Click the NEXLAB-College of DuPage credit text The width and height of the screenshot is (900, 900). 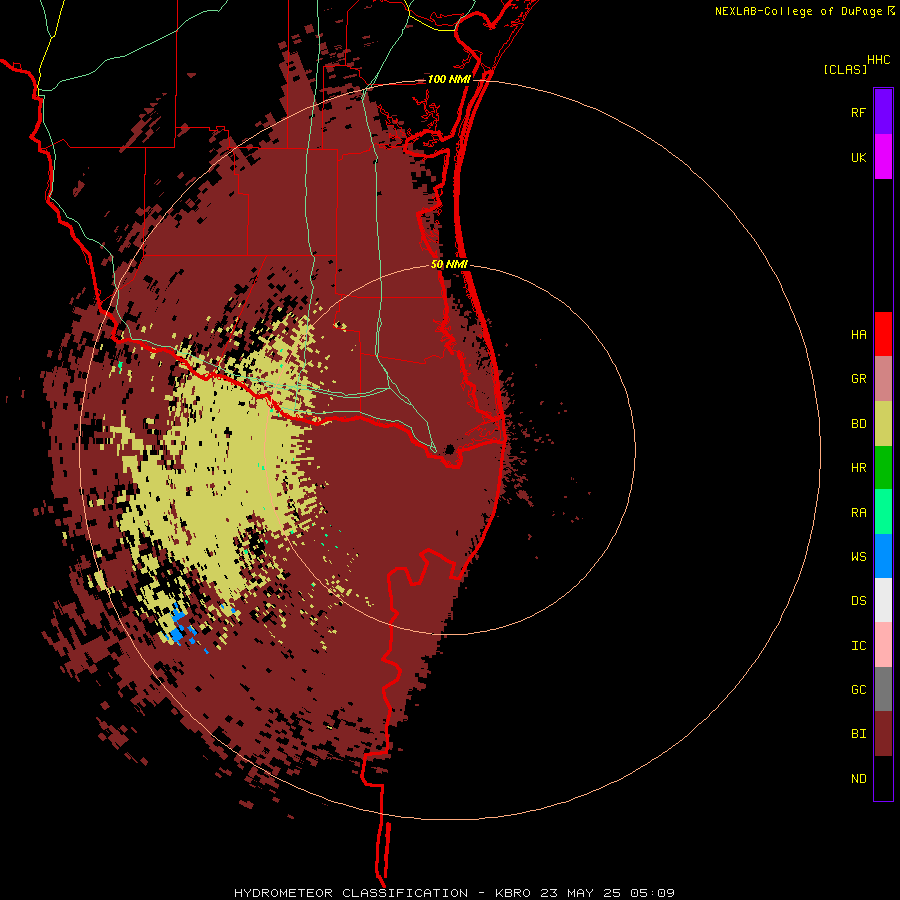(798, 11)
